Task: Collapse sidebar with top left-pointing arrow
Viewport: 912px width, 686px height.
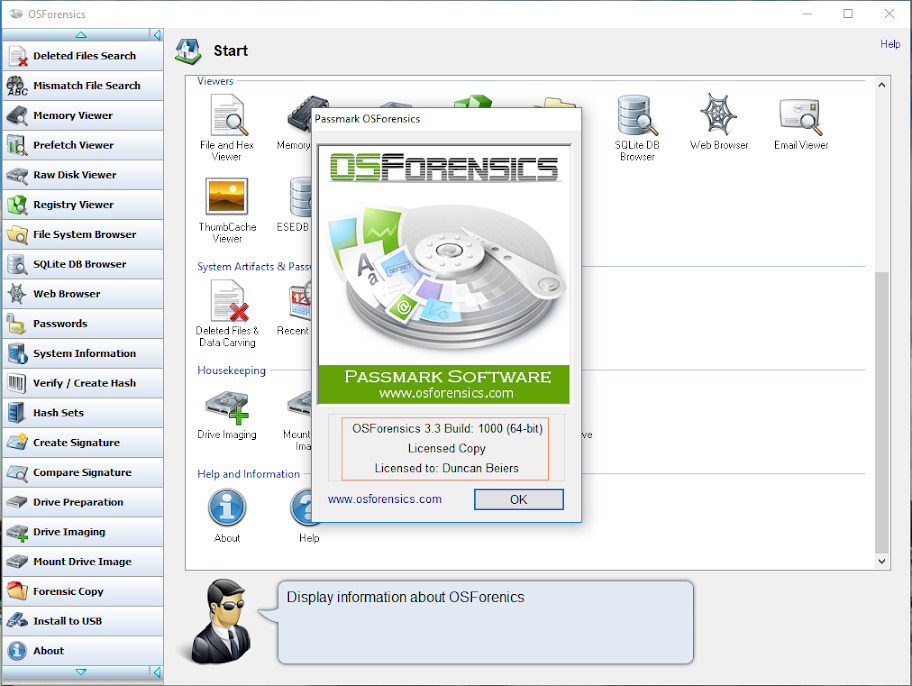Action: pos(156,35)
